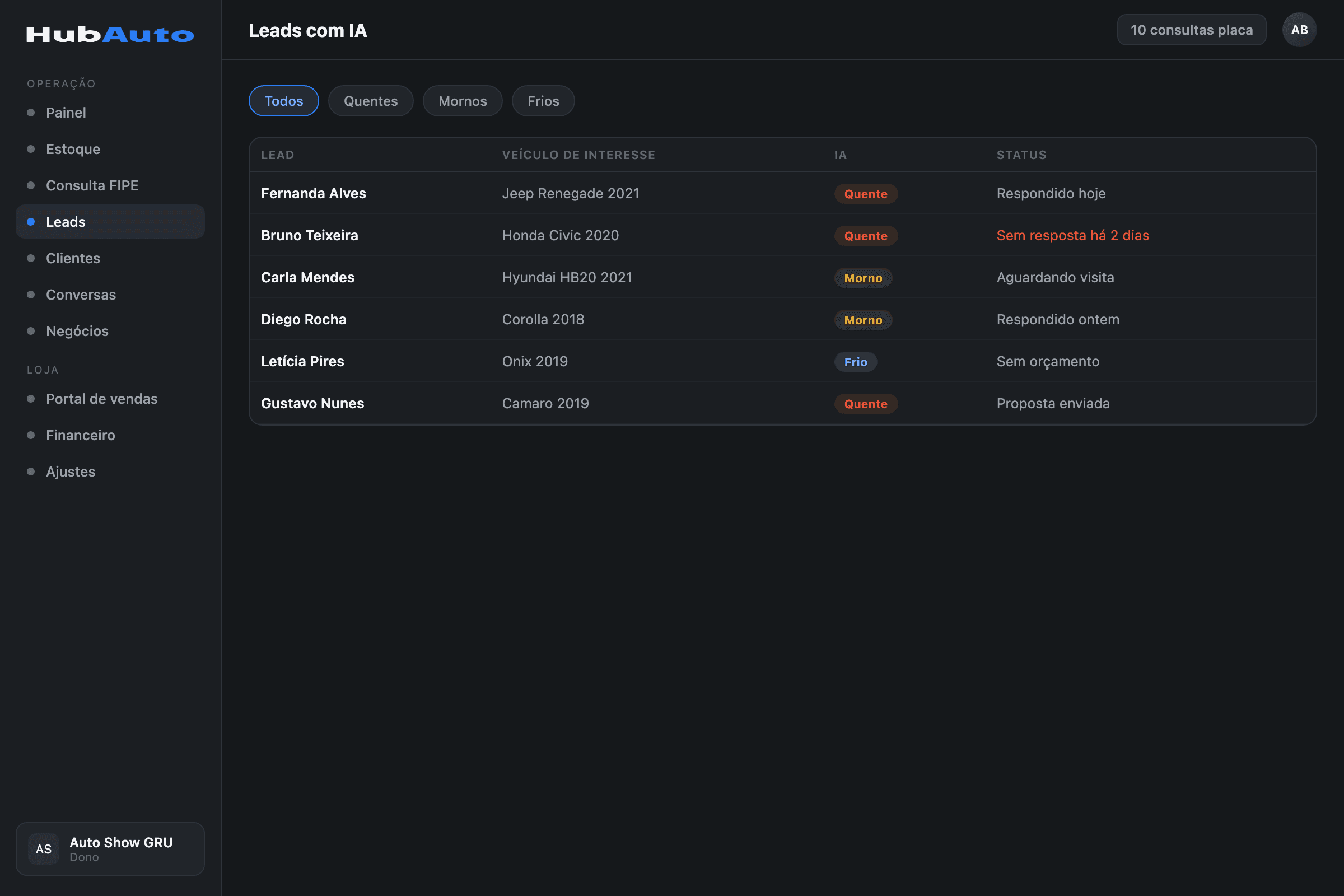This screenshot has height=896, width=1344.
Task: Open Consulta FIPE page
Action: tap(110, 185)
